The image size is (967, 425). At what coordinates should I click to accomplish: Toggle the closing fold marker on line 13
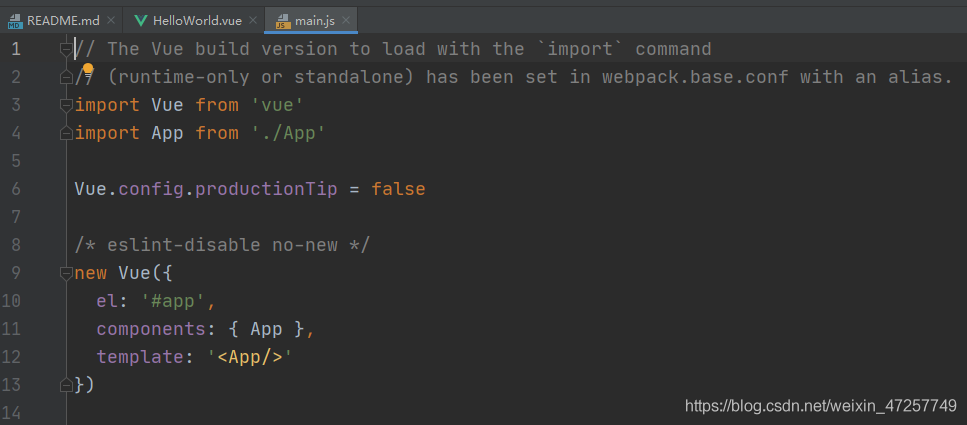[66, 385]
